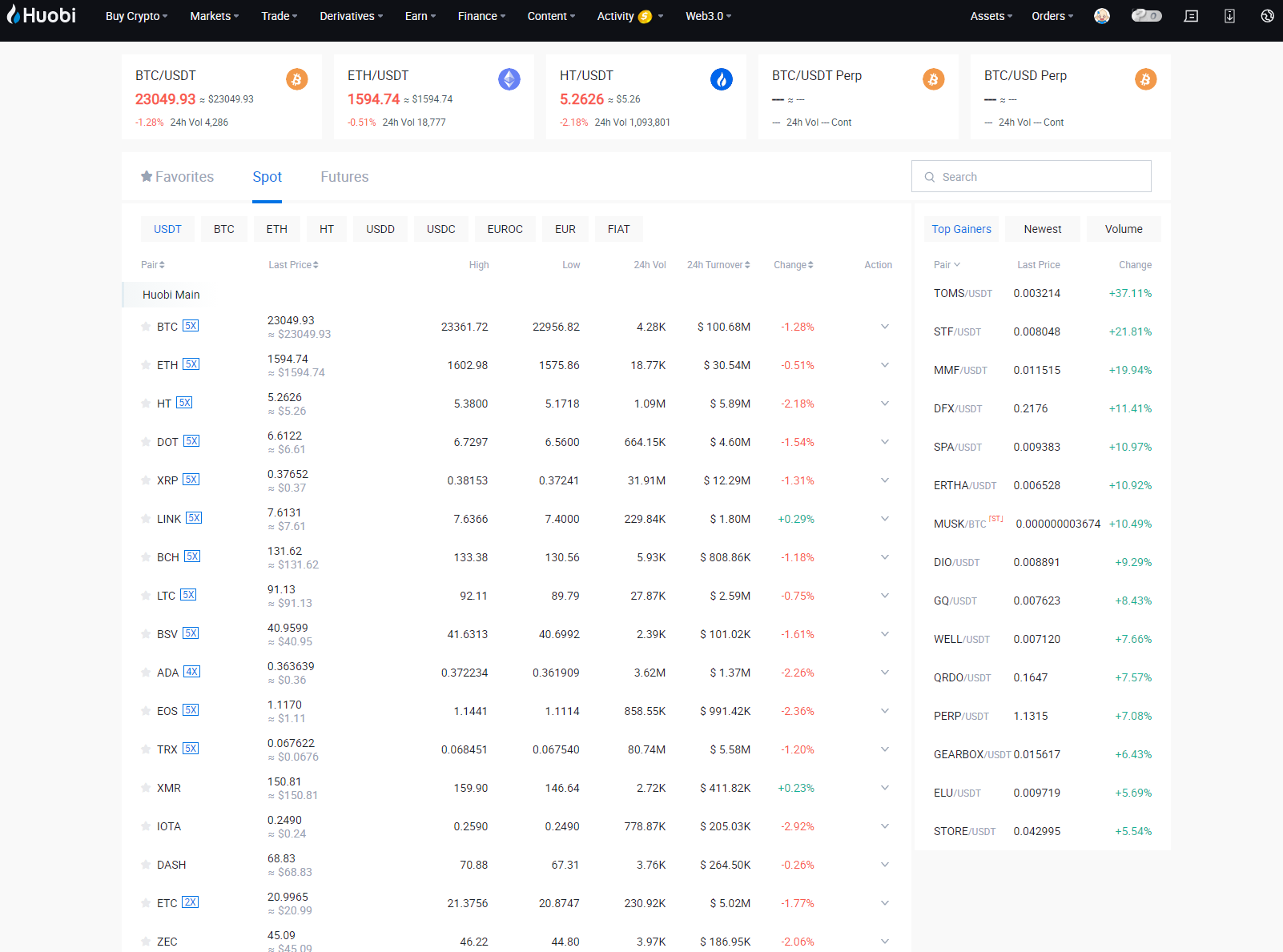This screenshot has width=1283, height=952.
Task: Select the FIAT quote filter
Action: point(618,229)
